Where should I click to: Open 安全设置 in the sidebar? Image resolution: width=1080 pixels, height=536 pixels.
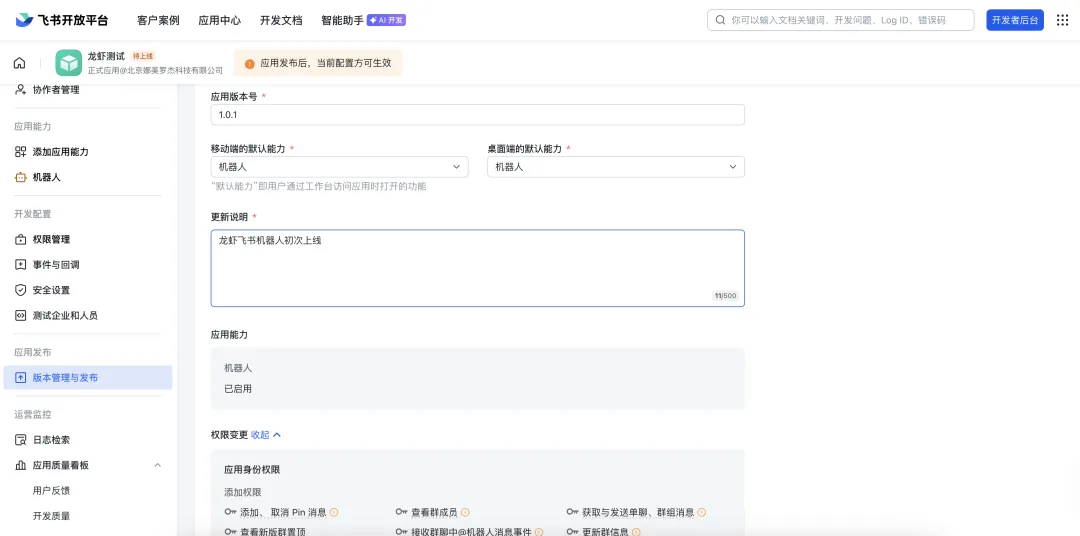point(51,290)
